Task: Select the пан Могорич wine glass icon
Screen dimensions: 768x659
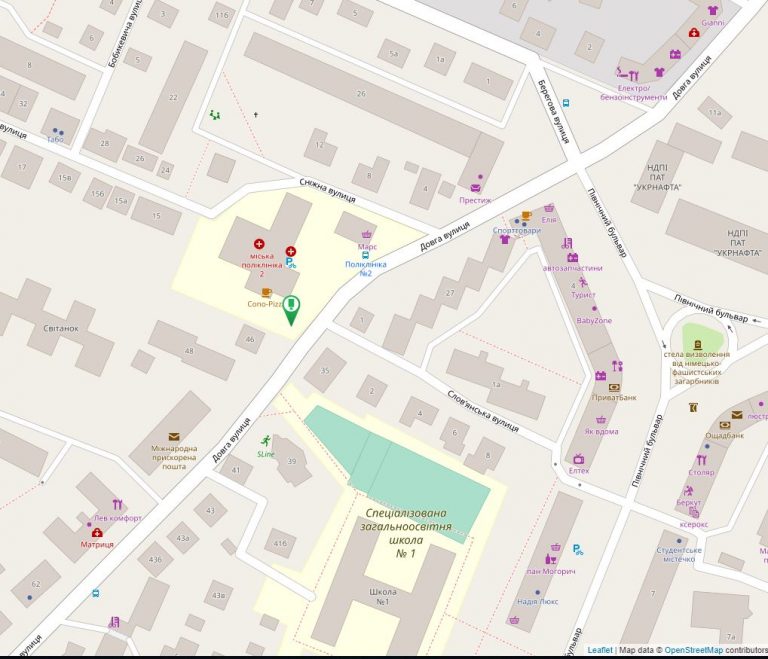Action: [551, 559]
